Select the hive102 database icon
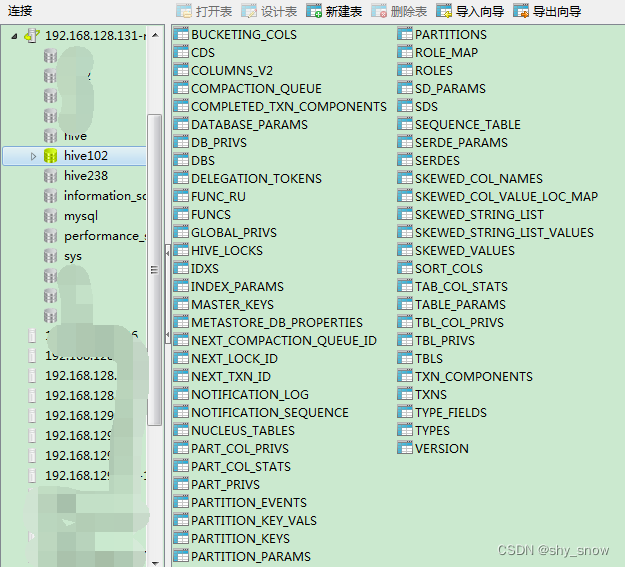This screenshot has width=625, height=567. [x=50, y=156]
